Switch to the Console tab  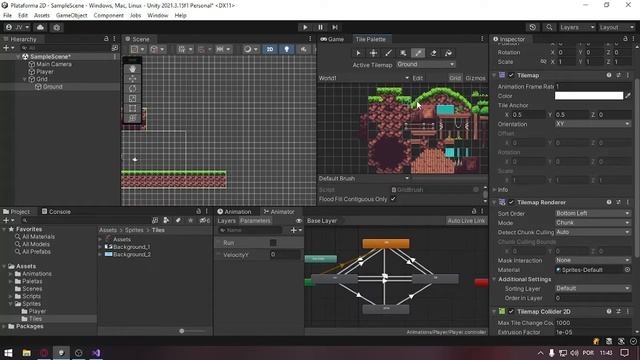(x=56, y=211)
